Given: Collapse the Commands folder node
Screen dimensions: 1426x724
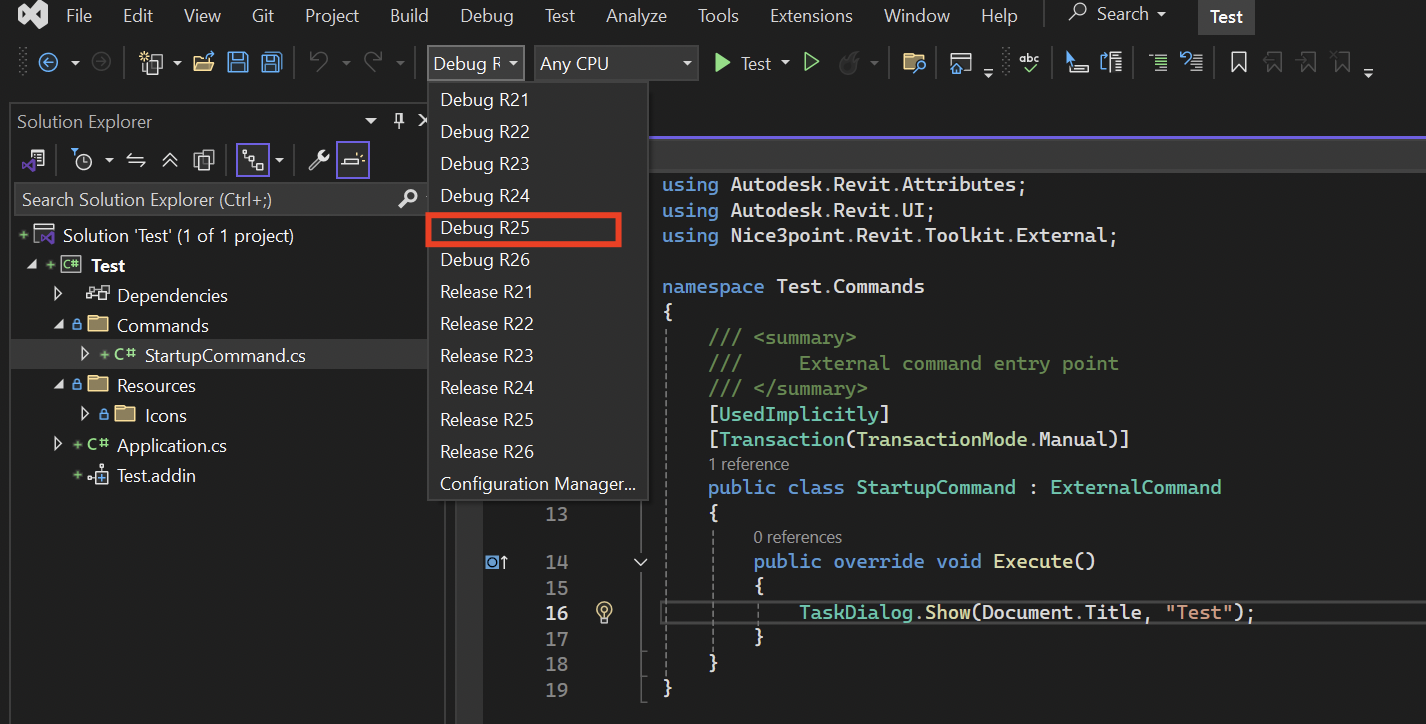Looking at the screenshot, I should pos(58,325).
